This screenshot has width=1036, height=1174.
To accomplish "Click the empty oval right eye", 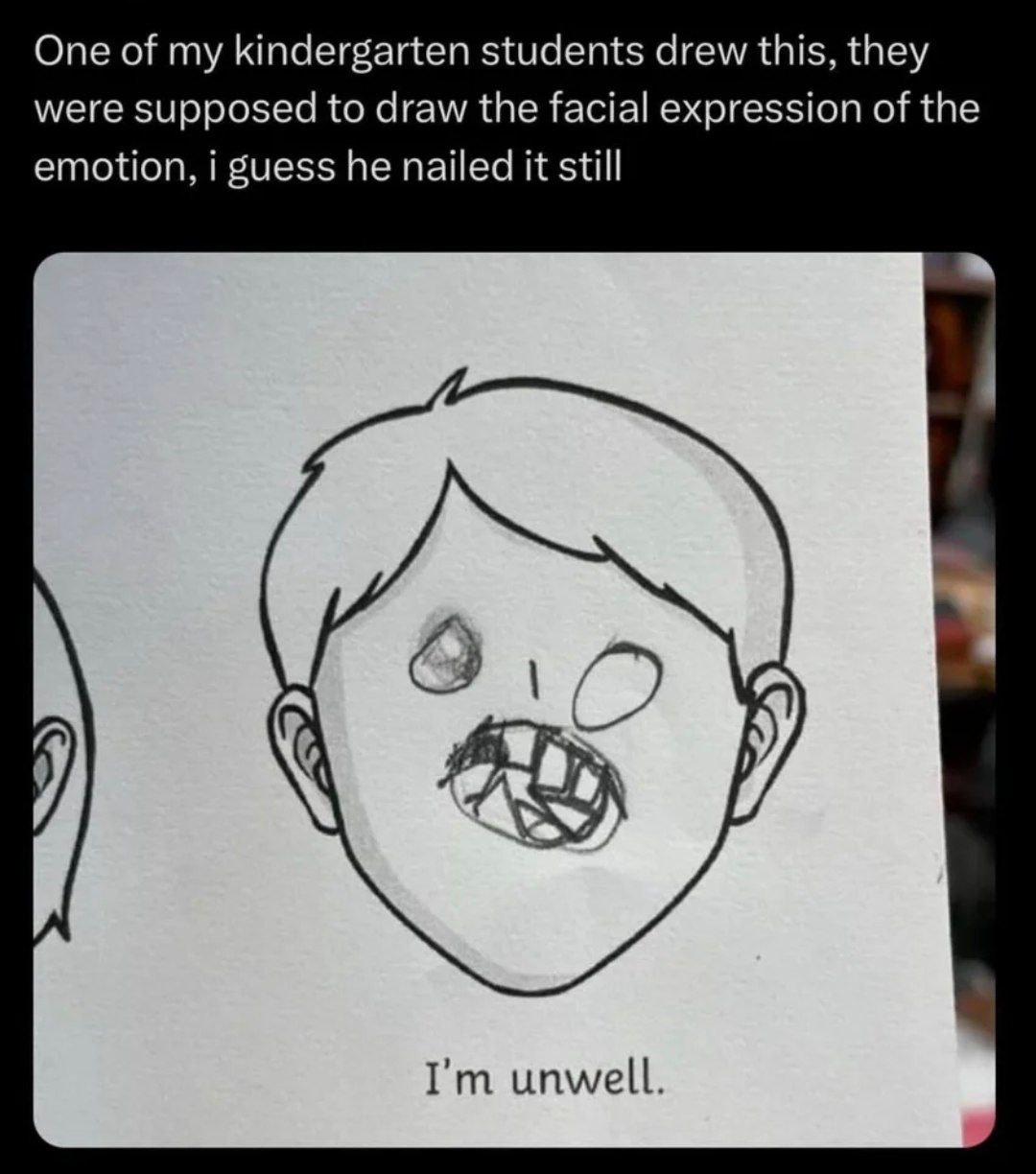I will 615,685.
